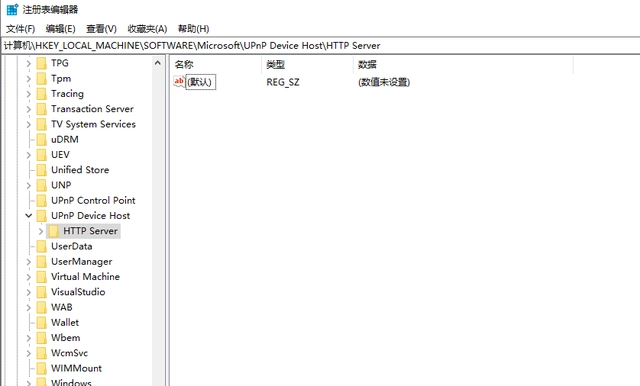Image resolution: width=640 pixels, height=386 pixels.
Task: Click the HTTP Server folder icon
Action: 53,231
